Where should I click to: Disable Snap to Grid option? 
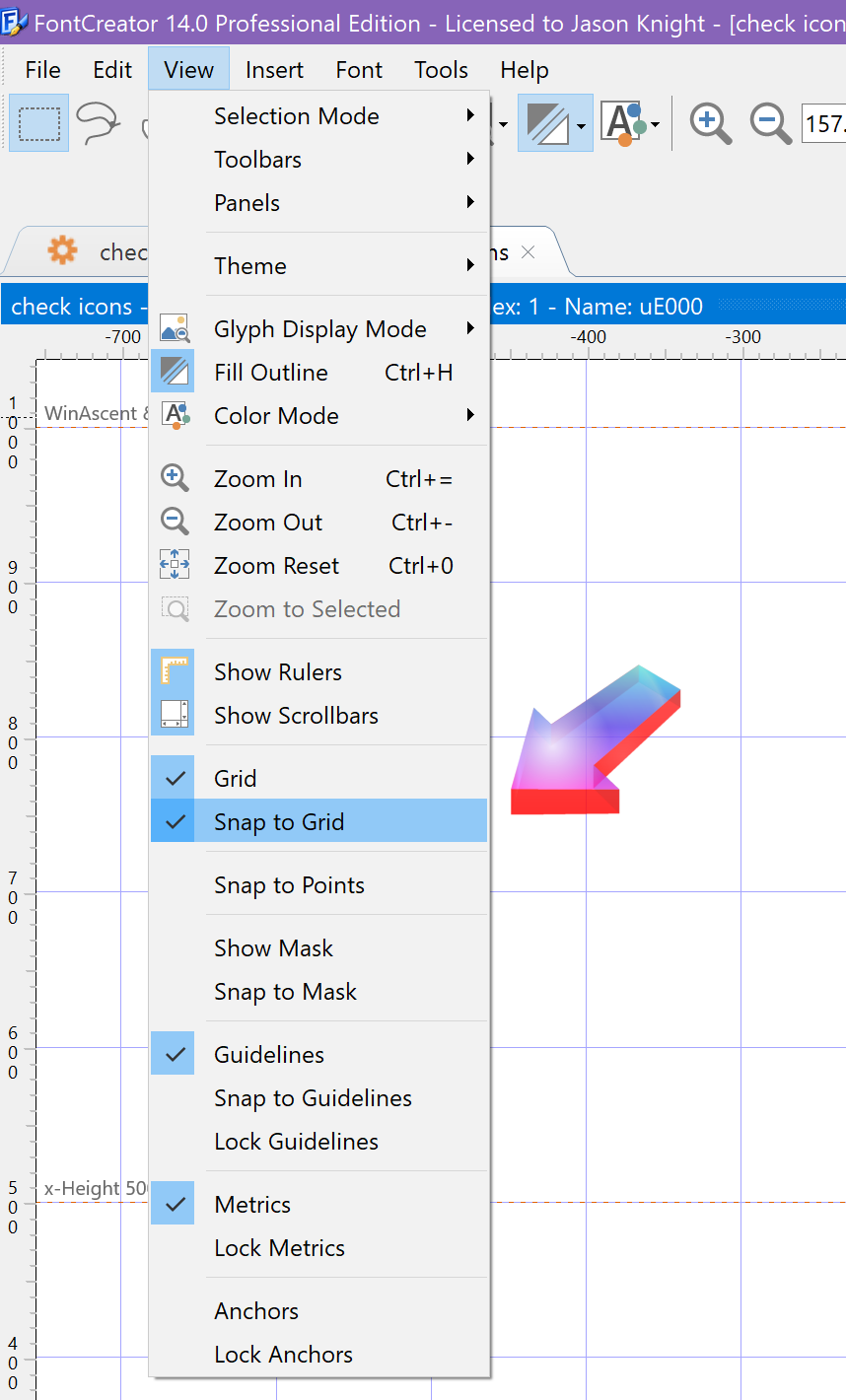tap(318, 821)
